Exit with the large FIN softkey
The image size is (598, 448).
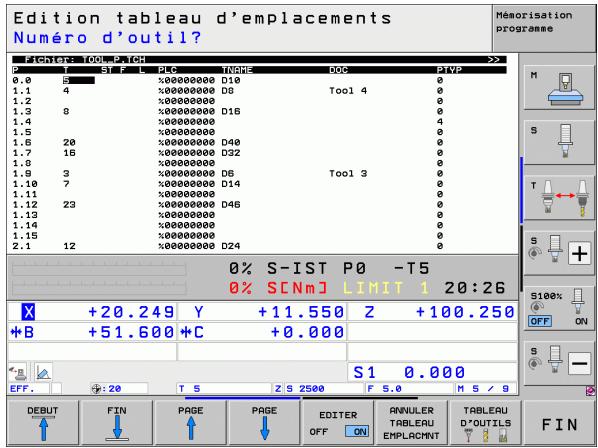pos(559,422)
